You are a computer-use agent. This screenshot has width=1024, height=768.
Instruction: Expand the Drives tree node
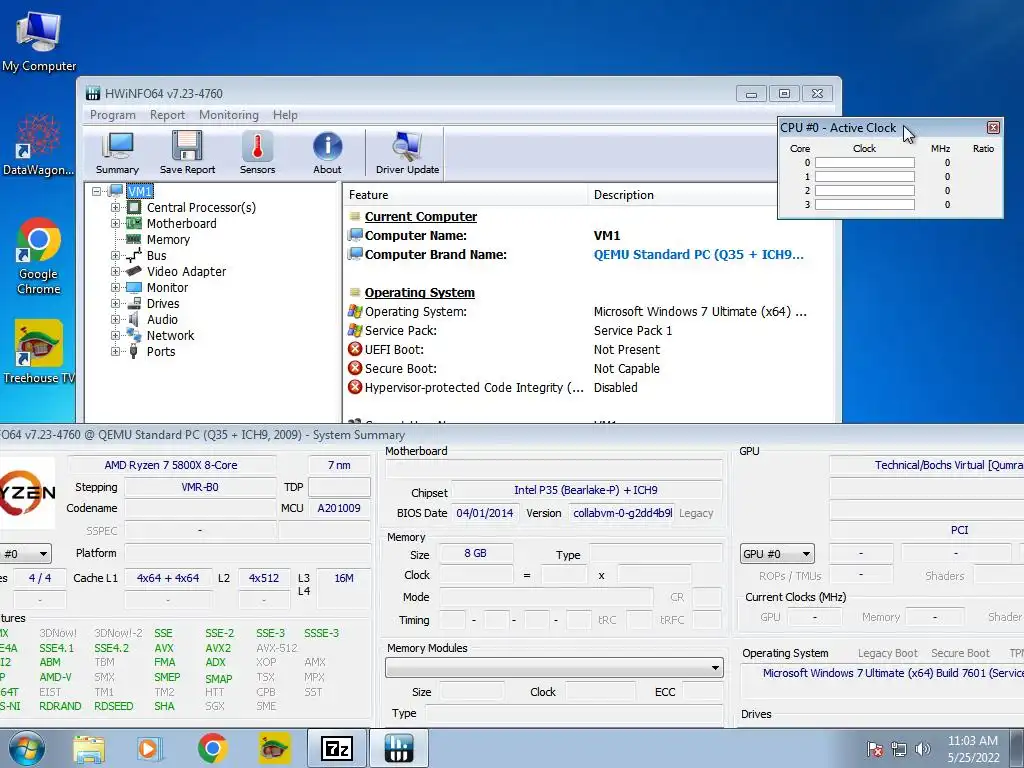point(116,304)
